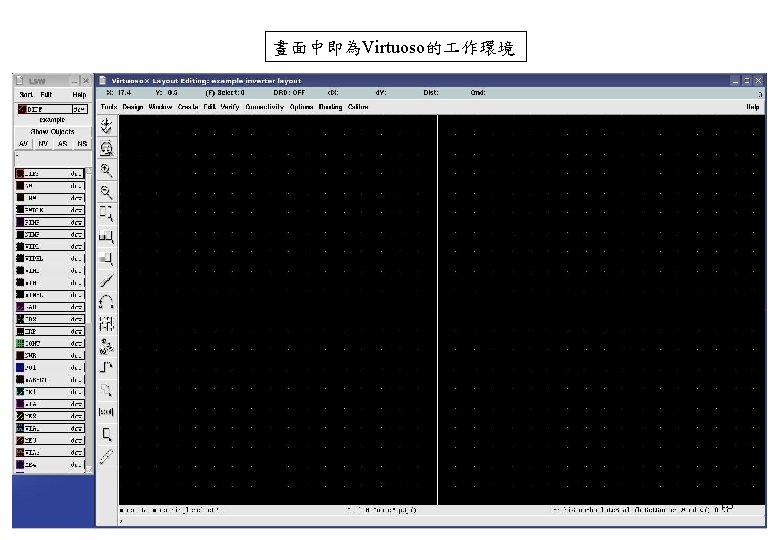The image size is (780, 540).
Task: Click the LSW layer list scrollbar
Action: [90, 321]
